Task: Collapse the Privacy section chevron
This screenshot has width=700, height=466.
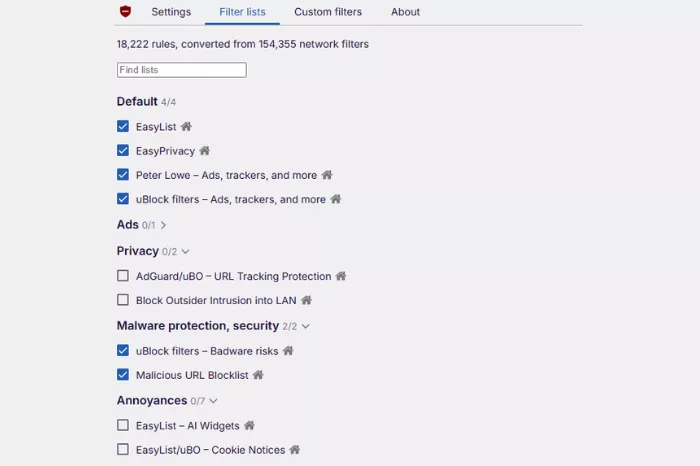Action: tap(186, 251)
